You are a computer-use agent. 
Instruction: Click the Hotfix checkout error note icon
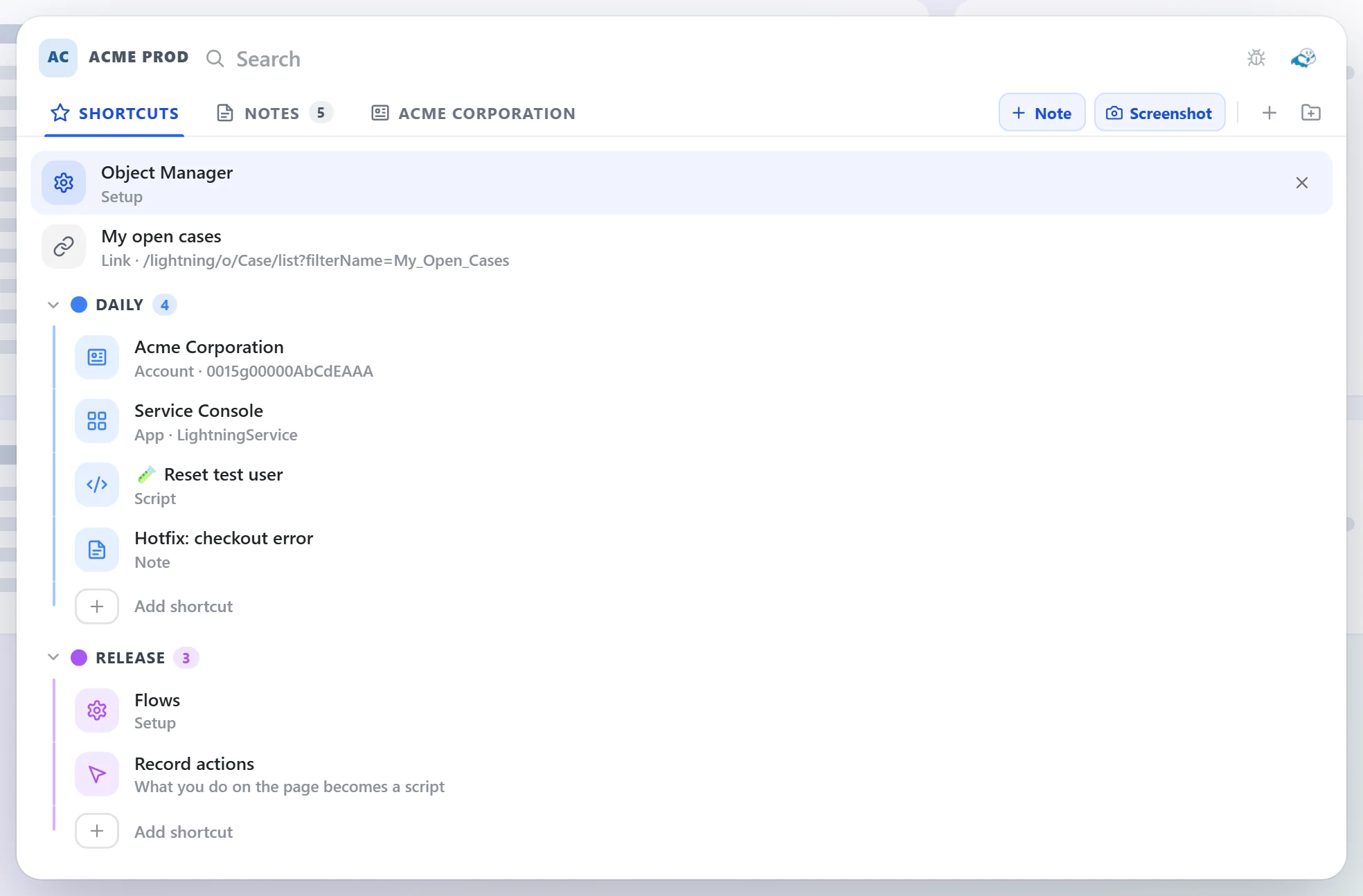pyautogui.click(x=97, y=550)
